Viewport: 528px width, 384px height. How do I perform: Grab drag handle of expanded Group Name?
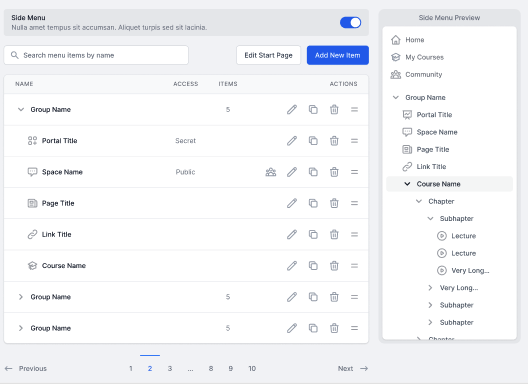(x=354, y=109)
